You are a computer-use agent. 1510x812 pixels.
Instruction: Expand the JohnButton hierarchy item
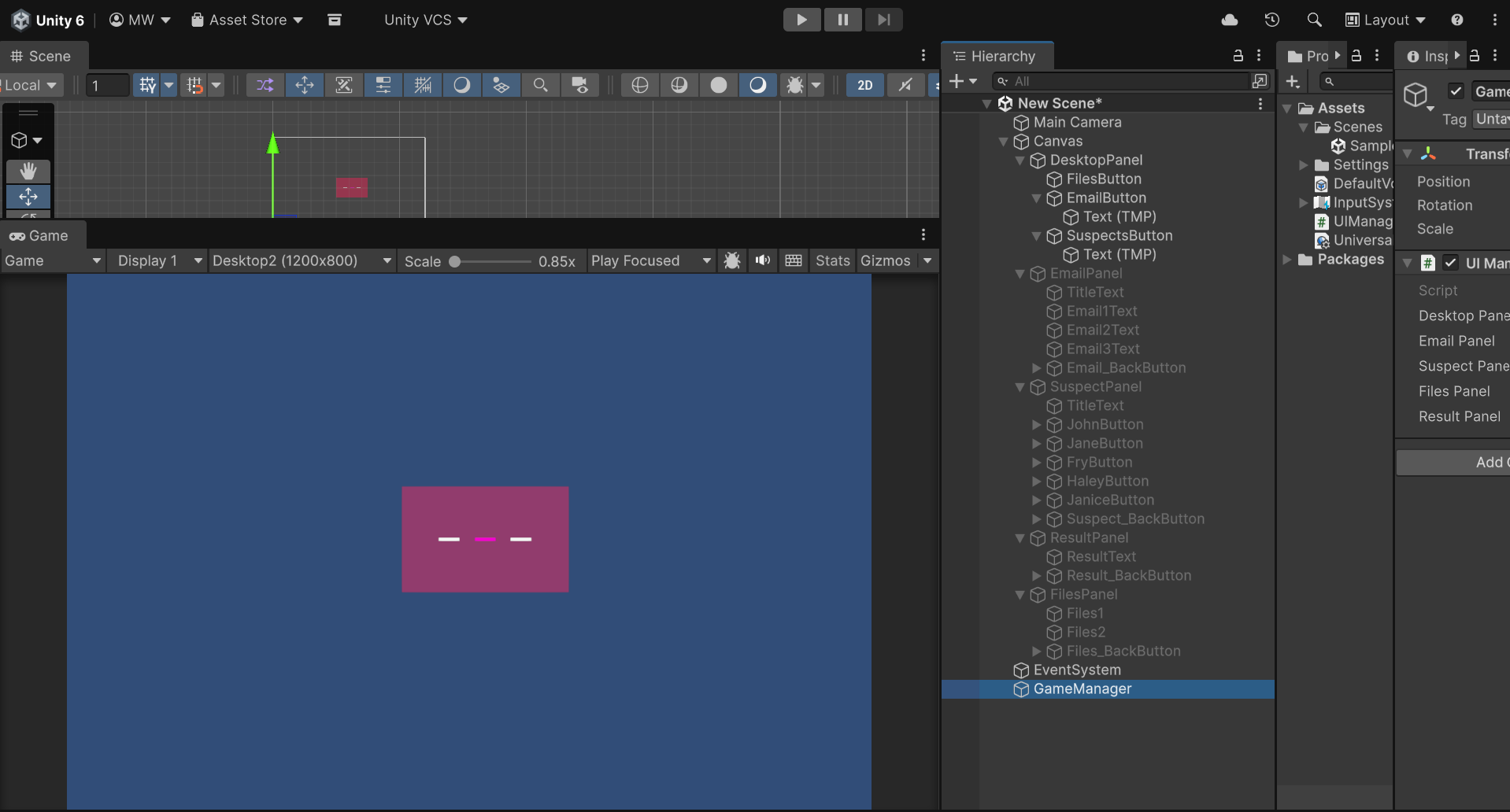tap(1037, 425)
